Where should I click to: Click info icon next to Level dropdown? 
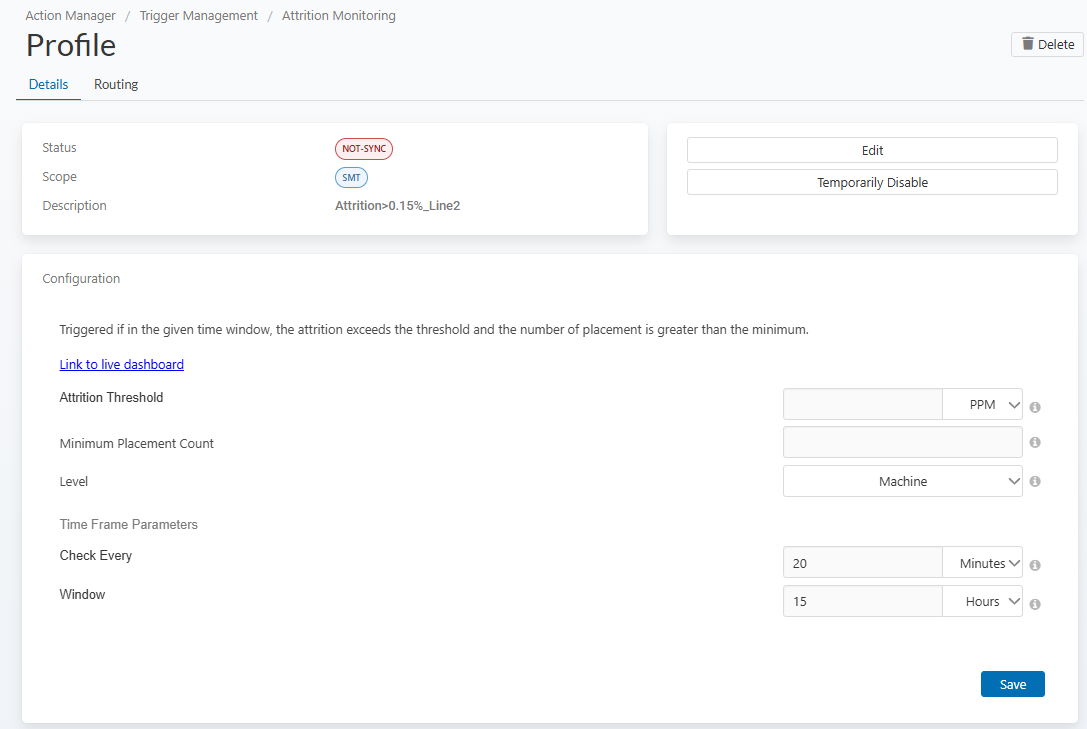1035,481
